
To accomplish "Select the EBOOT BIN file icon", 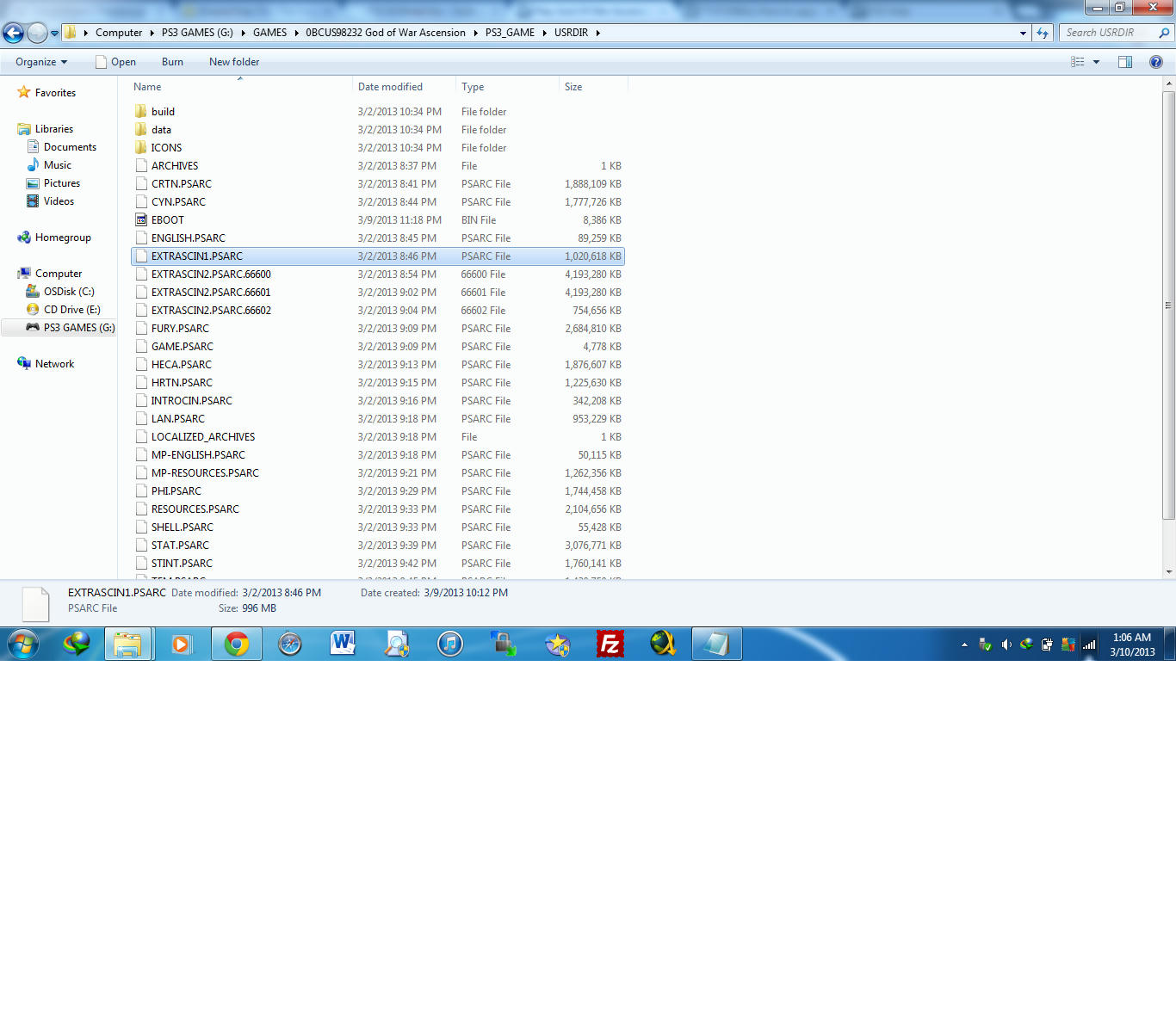I will point(141,219).
